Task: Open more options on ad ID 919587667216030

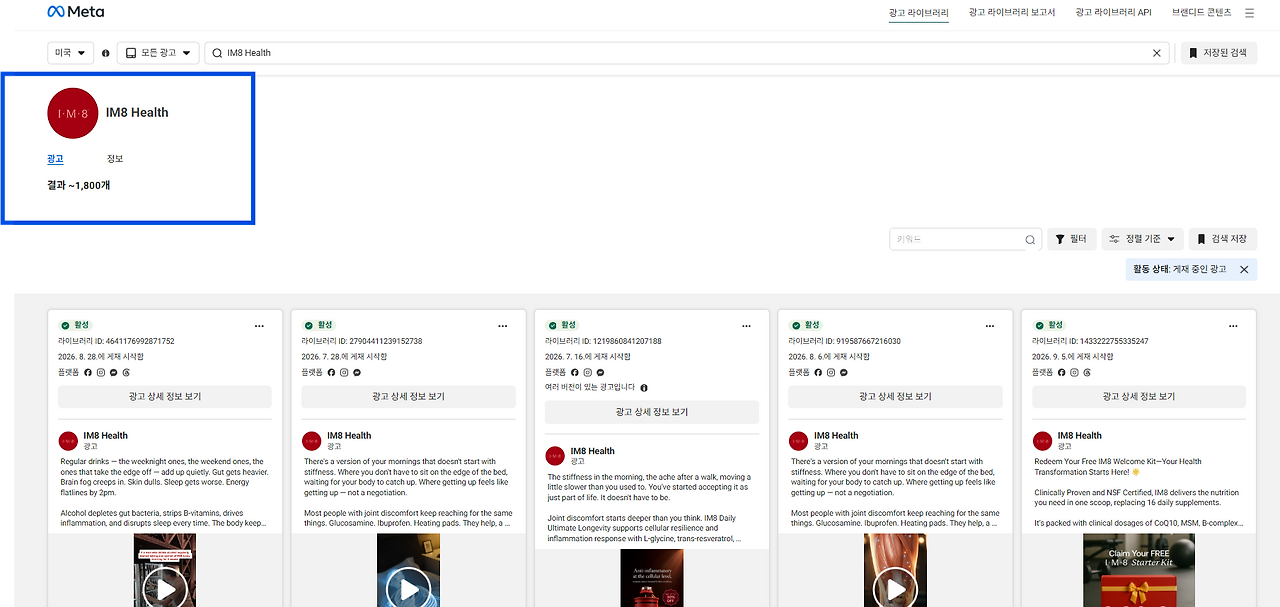Action: [x=990, y=325]
